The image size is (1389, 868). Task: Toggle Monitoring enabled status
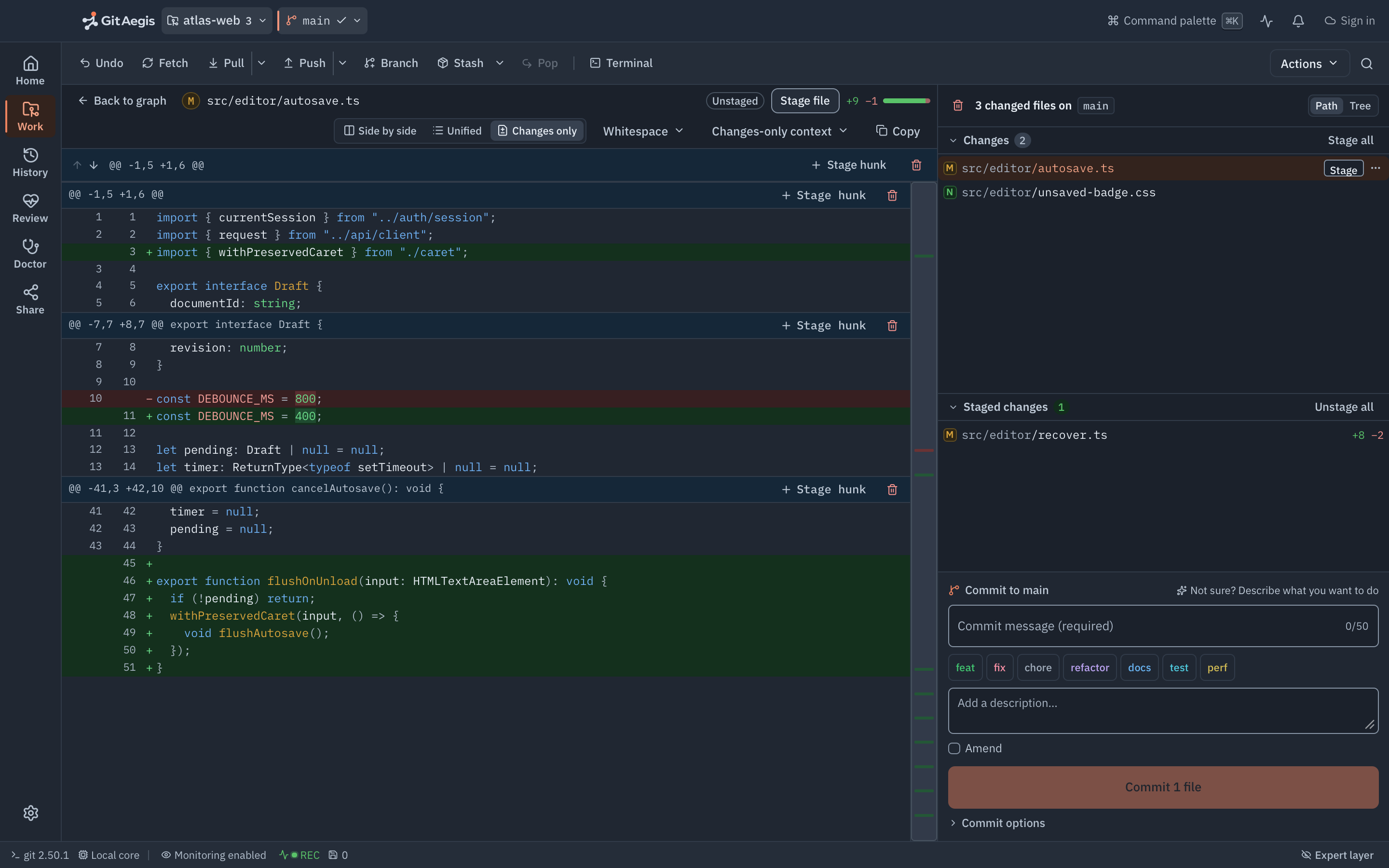click(x=214, y=855)
